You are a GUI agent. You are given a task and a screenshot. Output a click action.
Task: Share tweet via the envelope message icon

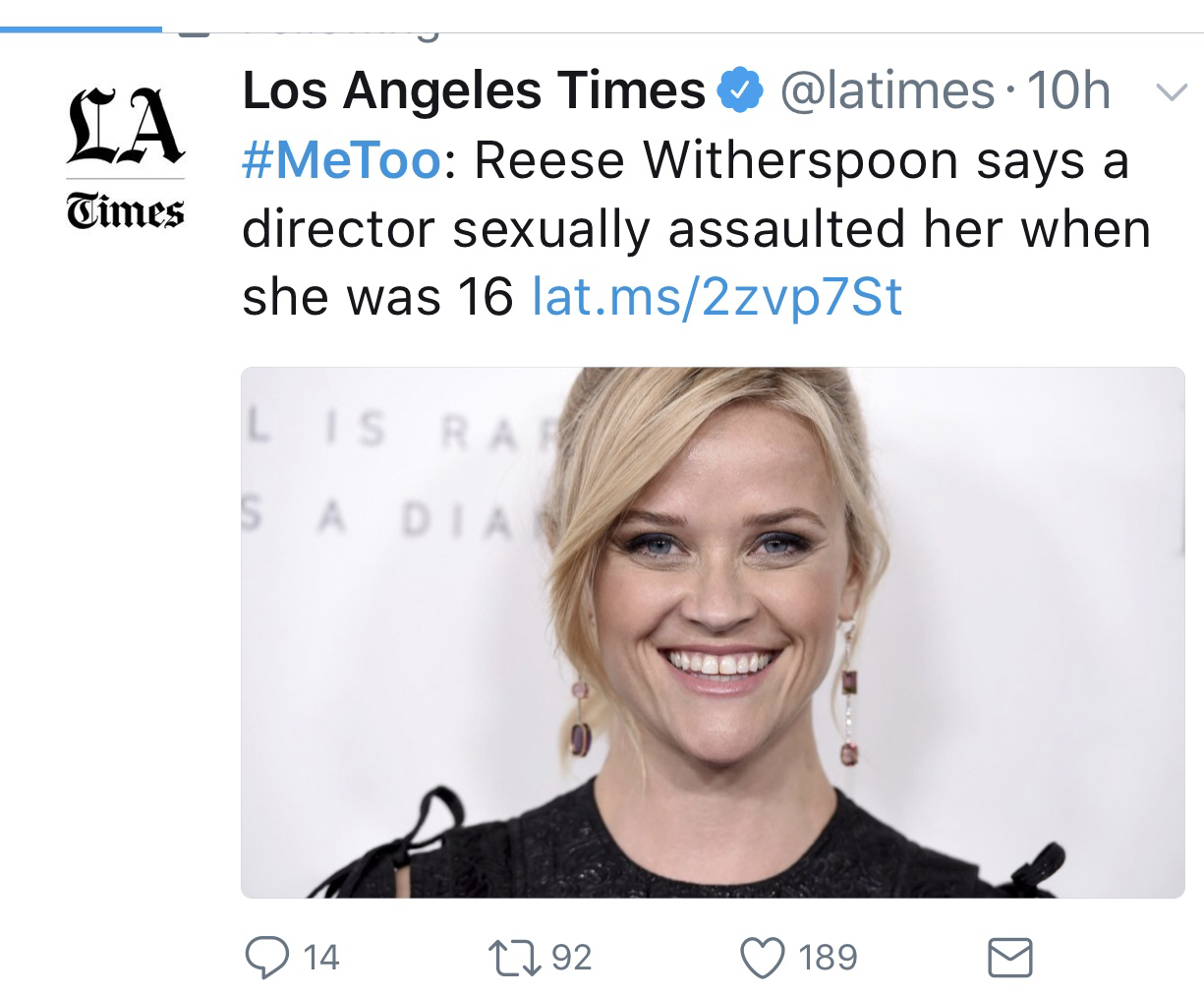coord(1009,958)
